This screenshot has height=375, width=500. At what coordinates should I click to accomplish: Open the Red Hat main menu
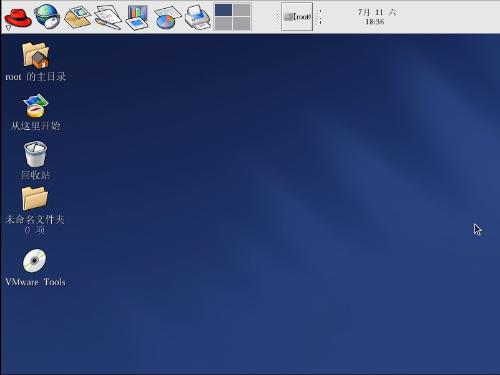(18, 17)
